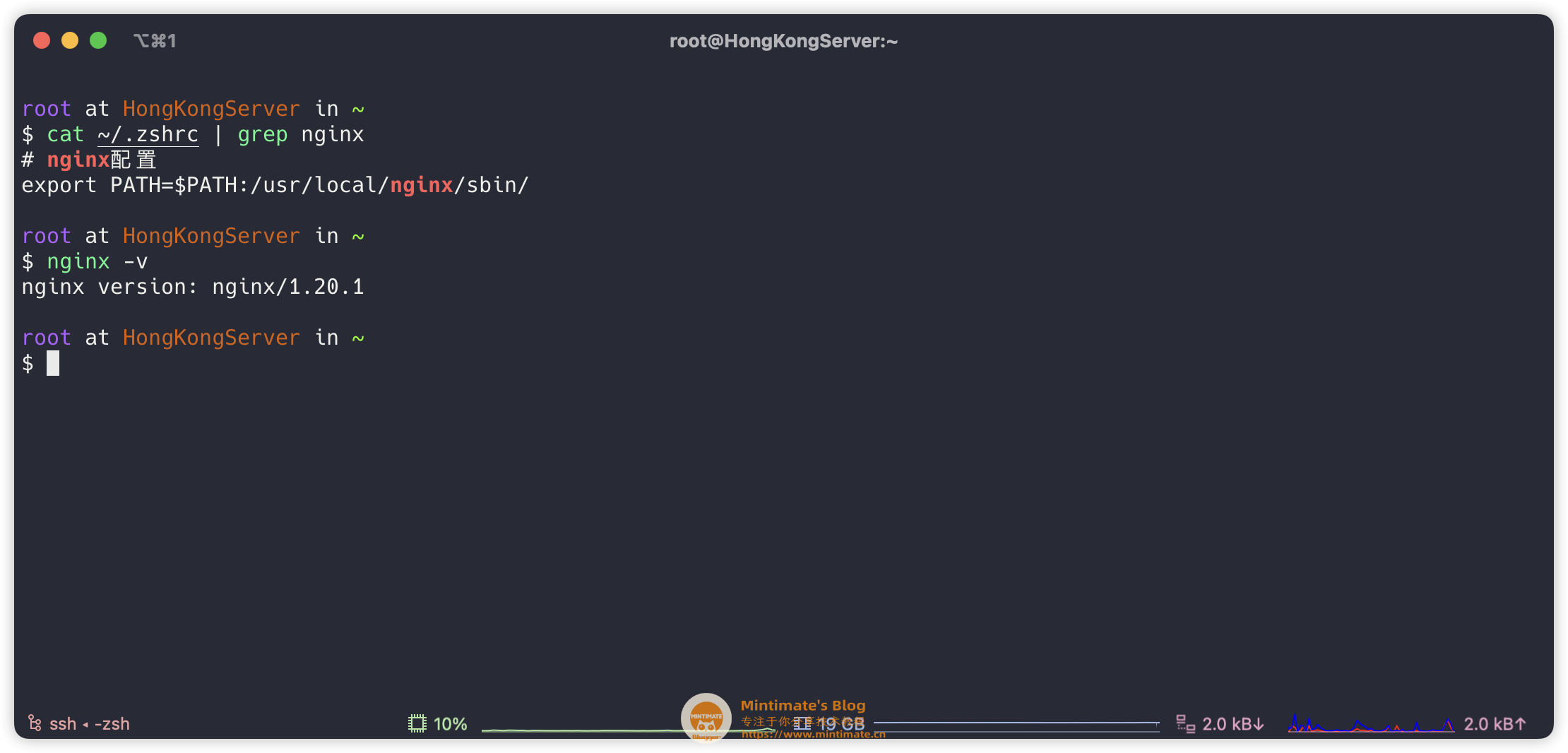Click 'root' in the last prompt line
The image size is (1568, 753).
[47, 338]
